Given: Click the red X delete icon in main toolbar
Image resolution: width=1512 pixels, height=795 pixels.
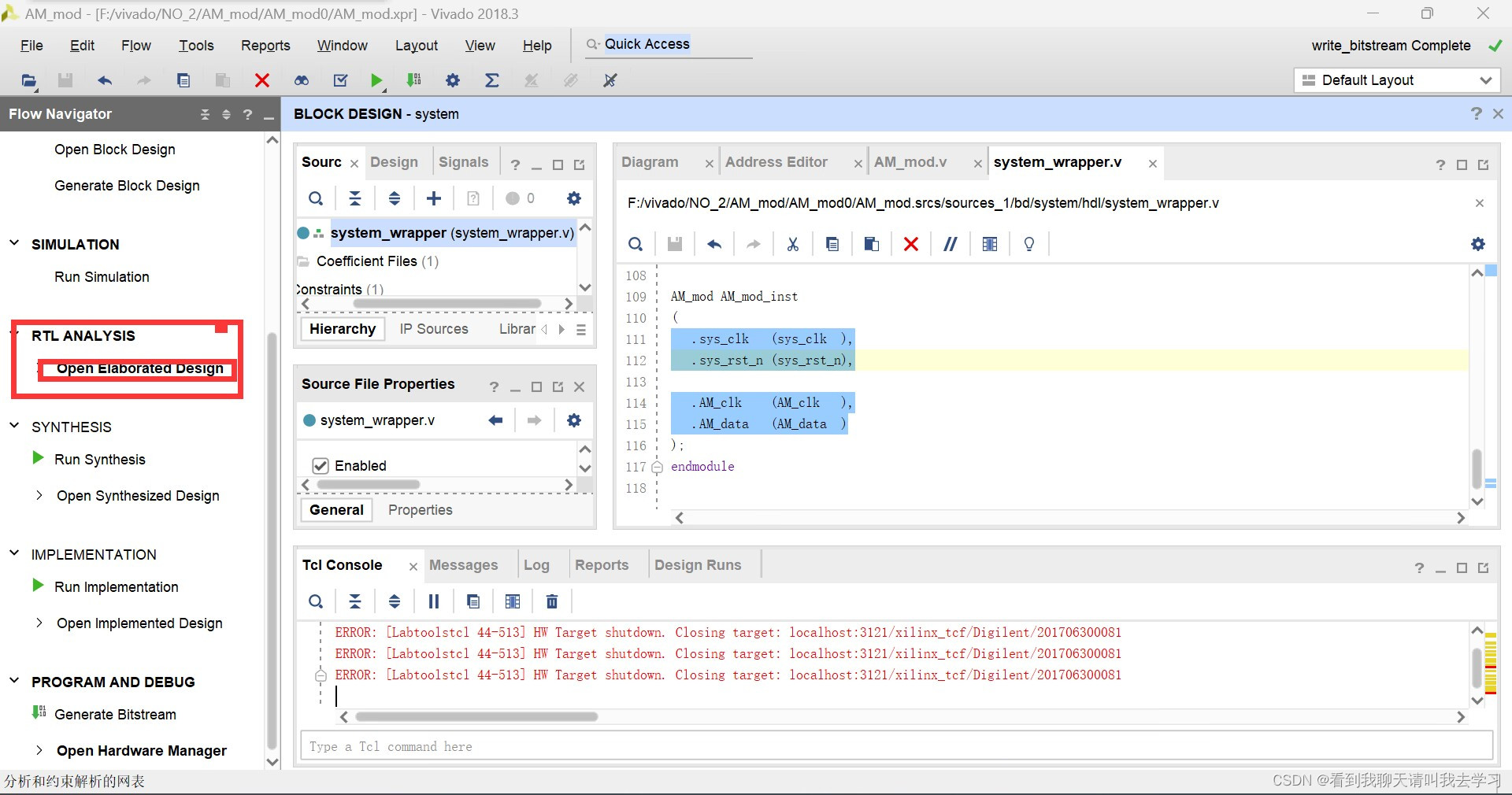Looking at the screenshot, I should pyautogui.click(x=262, y=80).
